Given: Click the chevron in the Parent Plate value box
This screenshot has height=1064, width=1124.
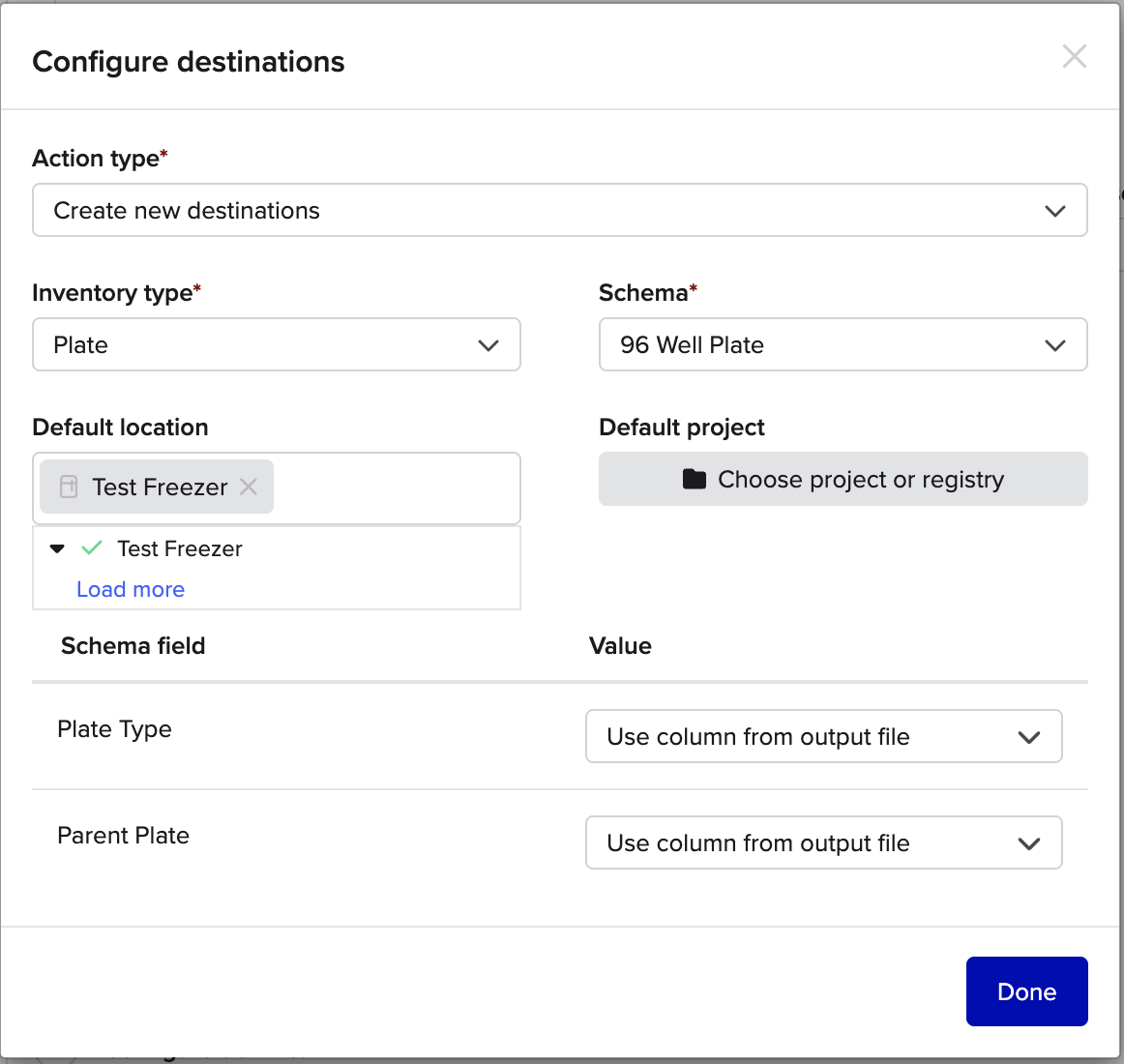Looking at the screenshot, I should [1029, 843].
